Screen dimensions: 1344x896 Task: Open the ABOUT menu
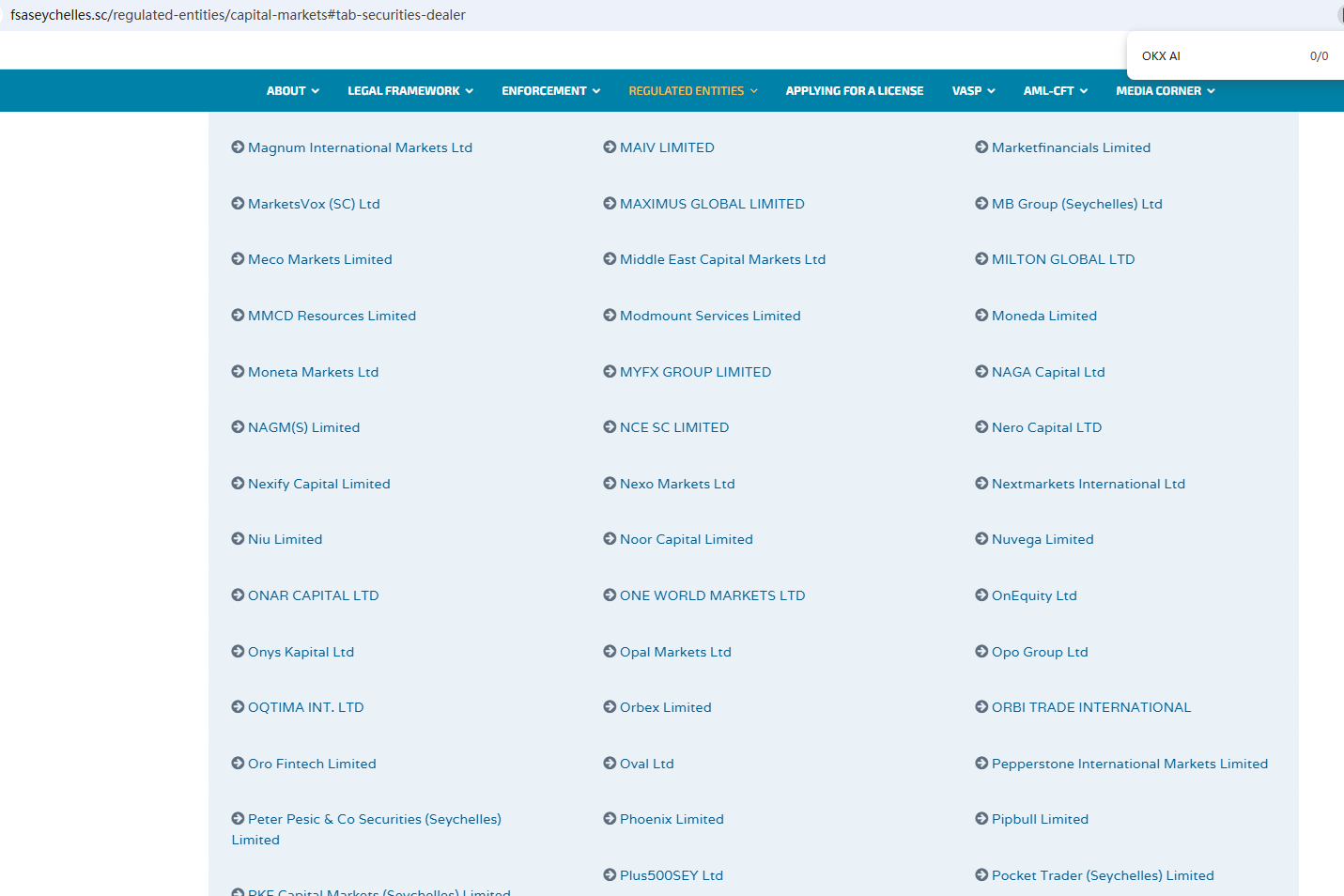(x=293, y=91)
